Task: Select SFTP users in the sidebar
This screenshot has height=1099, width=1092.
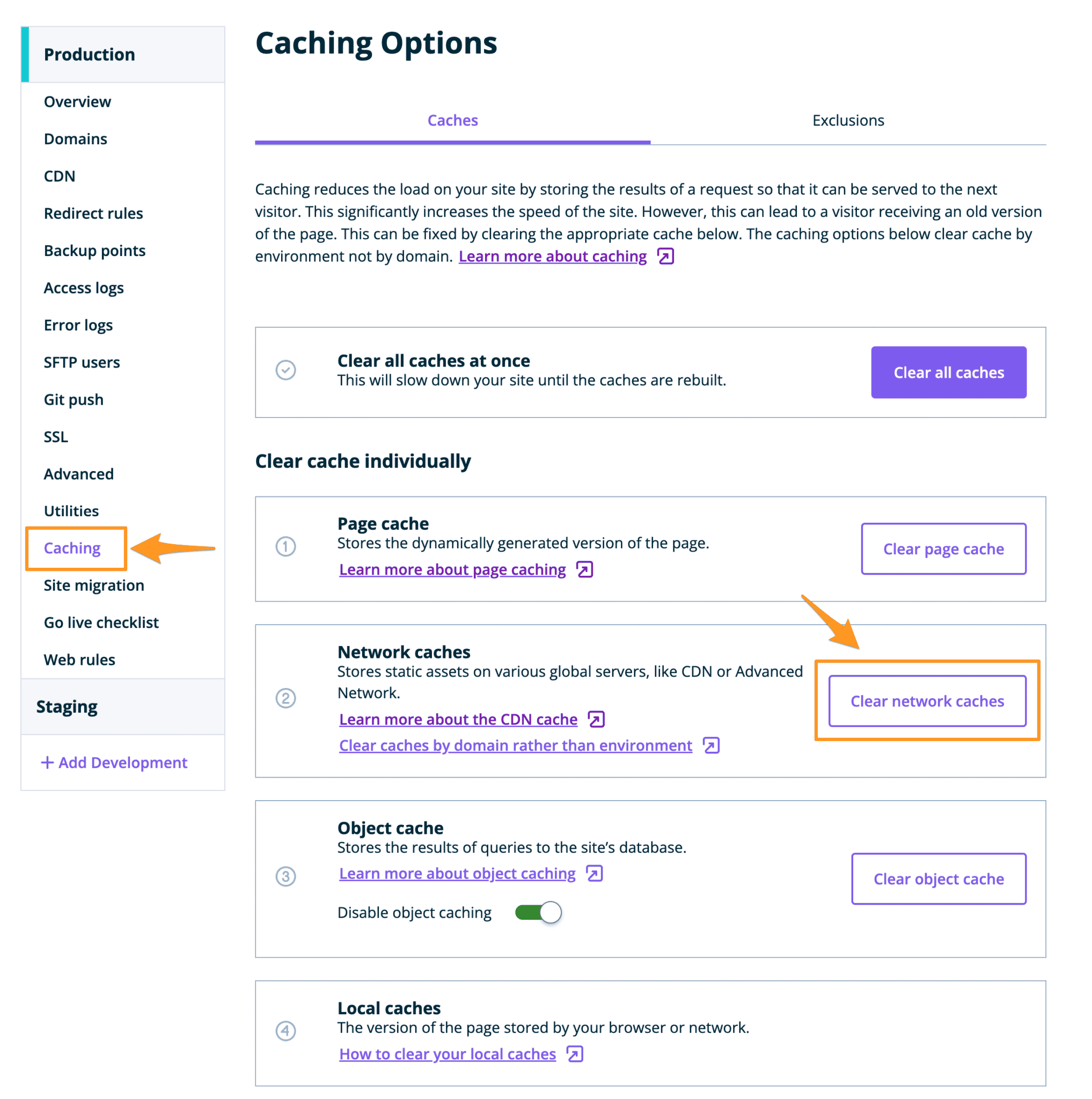Action: 82,362
